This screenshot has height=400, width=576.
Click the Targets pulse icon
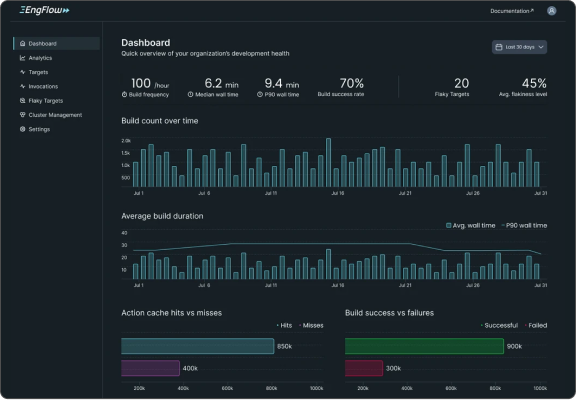tap(22, 72)
